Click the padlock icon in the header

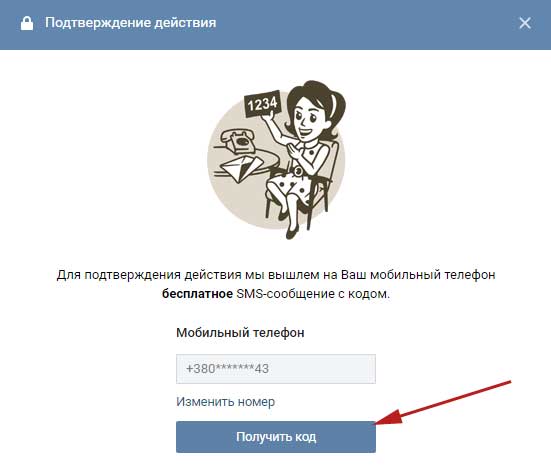click(27, 24)
